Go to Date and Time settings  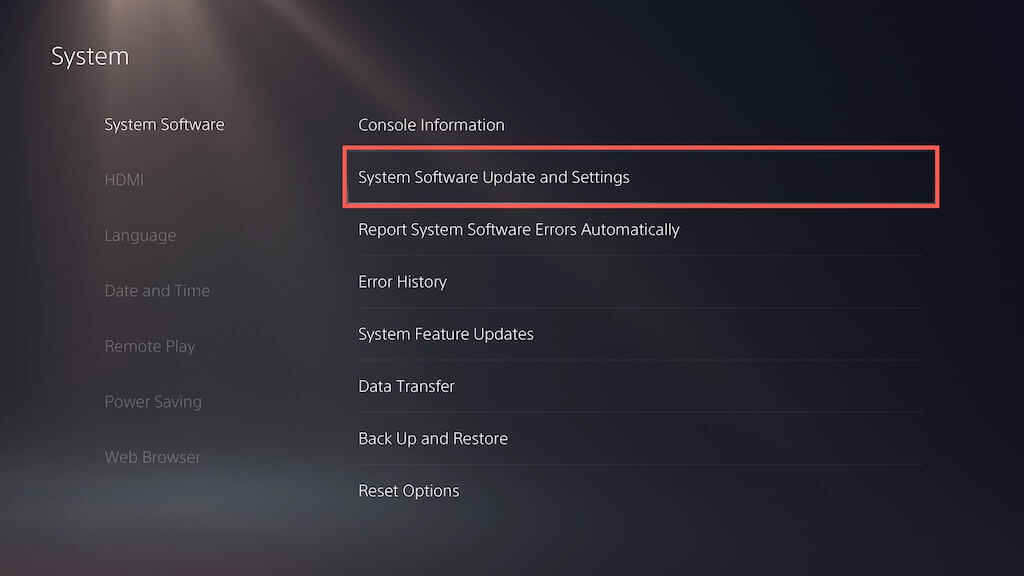(x=157, y=291)
